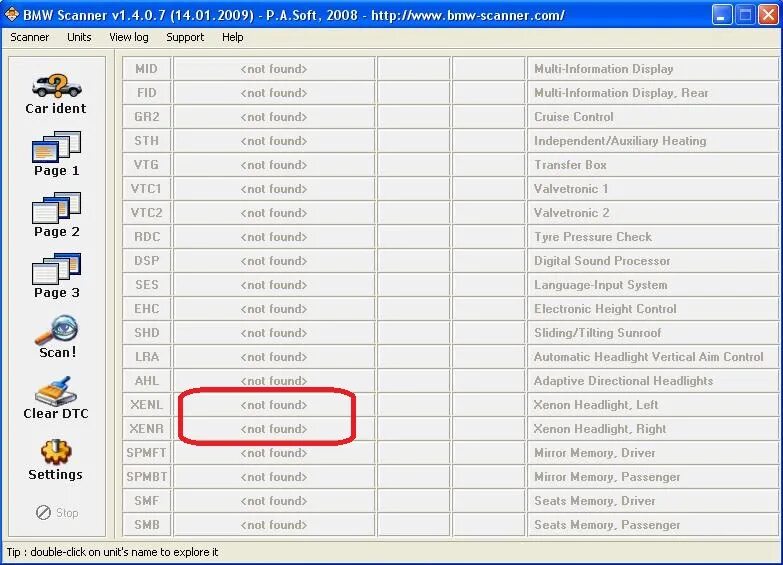The width and height of the screenshot is (783, 565).
Task: Select the GR2 unit name
Action: click(x=146, y=116)
